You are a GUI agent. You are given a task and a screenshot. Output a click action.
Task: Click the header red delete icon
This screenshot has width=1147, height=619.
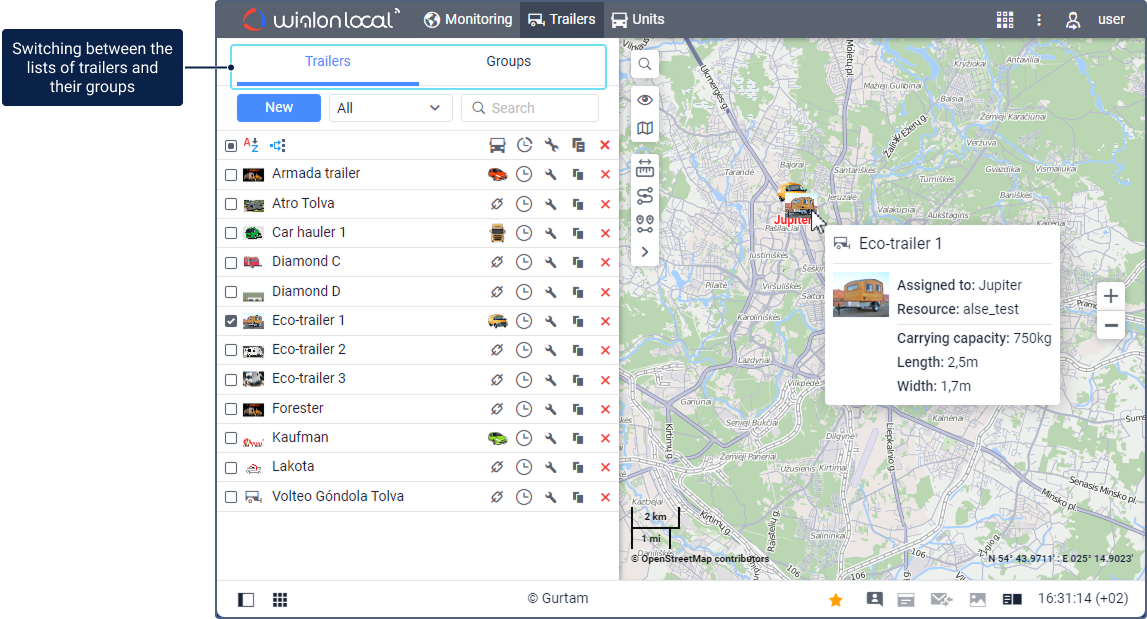pyautogui.click(x=605, y=145)
